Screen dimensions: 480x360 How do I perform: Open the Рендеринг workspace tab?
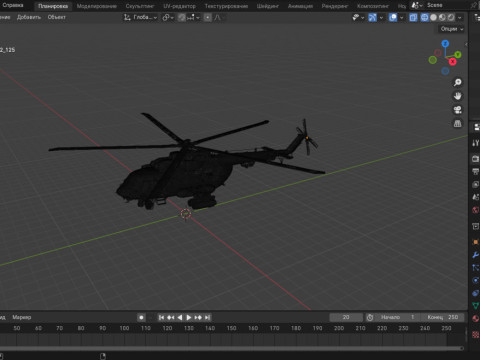point(335,6)
